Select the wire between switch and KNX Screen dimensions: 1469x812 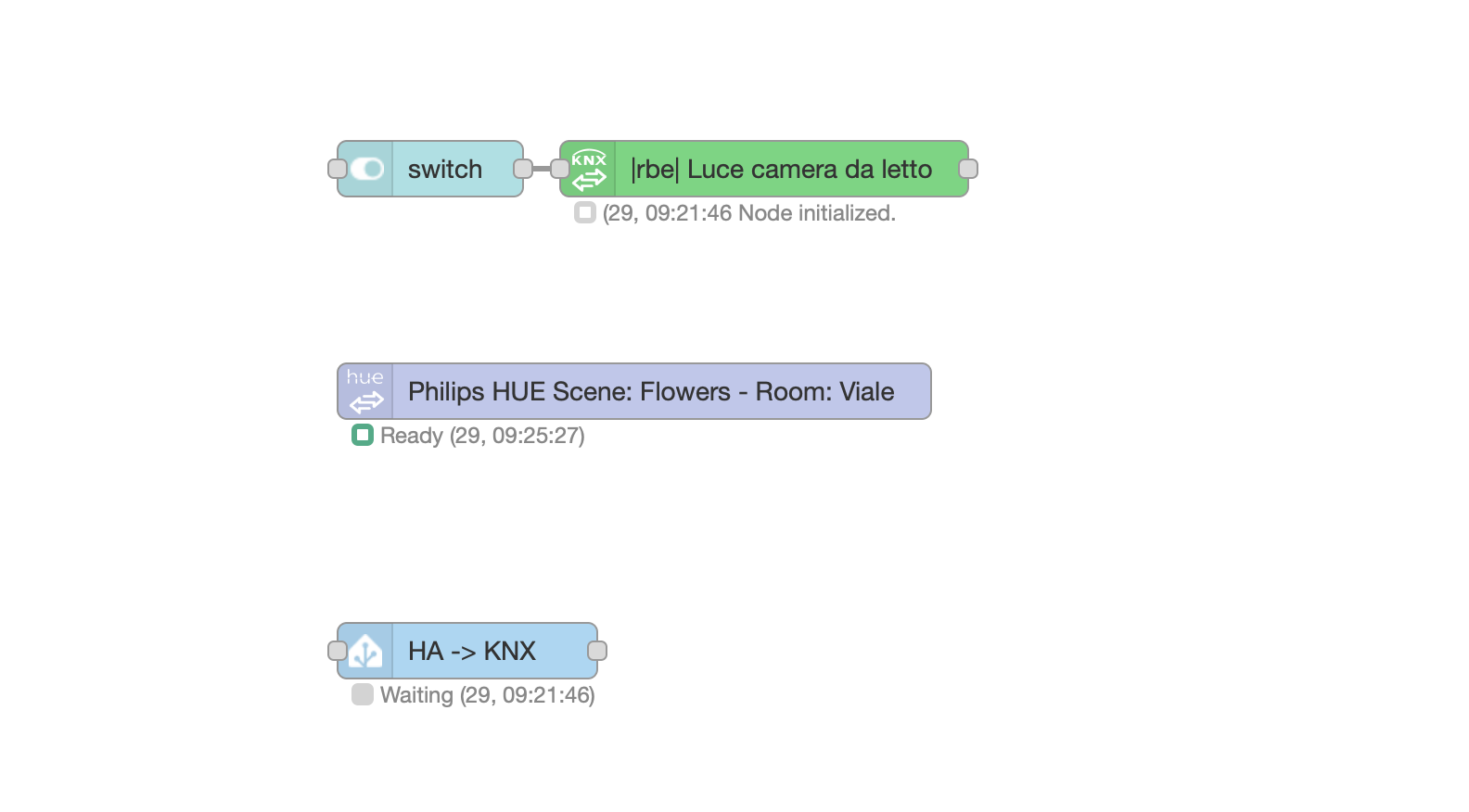point(542,169)
